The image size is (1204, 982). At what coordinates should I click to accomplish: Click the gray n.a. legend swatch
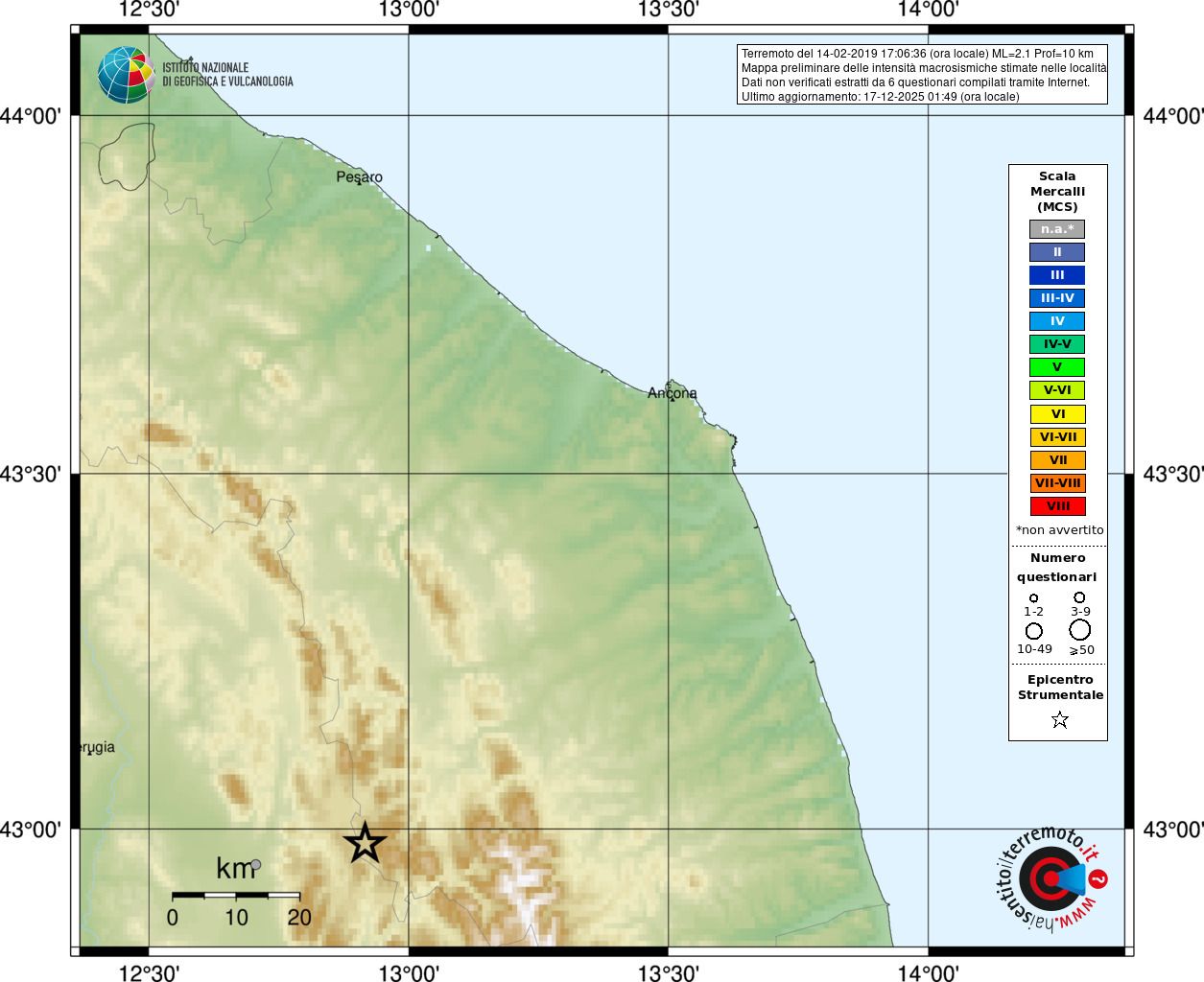tap(1057, 229)
